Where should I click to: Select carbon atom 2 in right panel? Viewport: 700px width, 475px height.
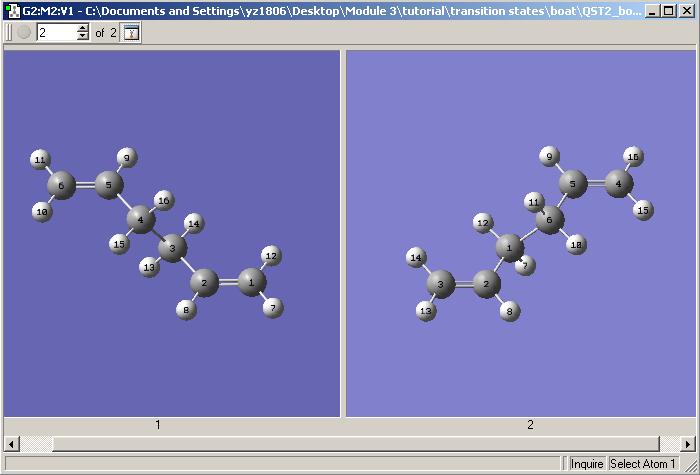click(x=487, y=284)
